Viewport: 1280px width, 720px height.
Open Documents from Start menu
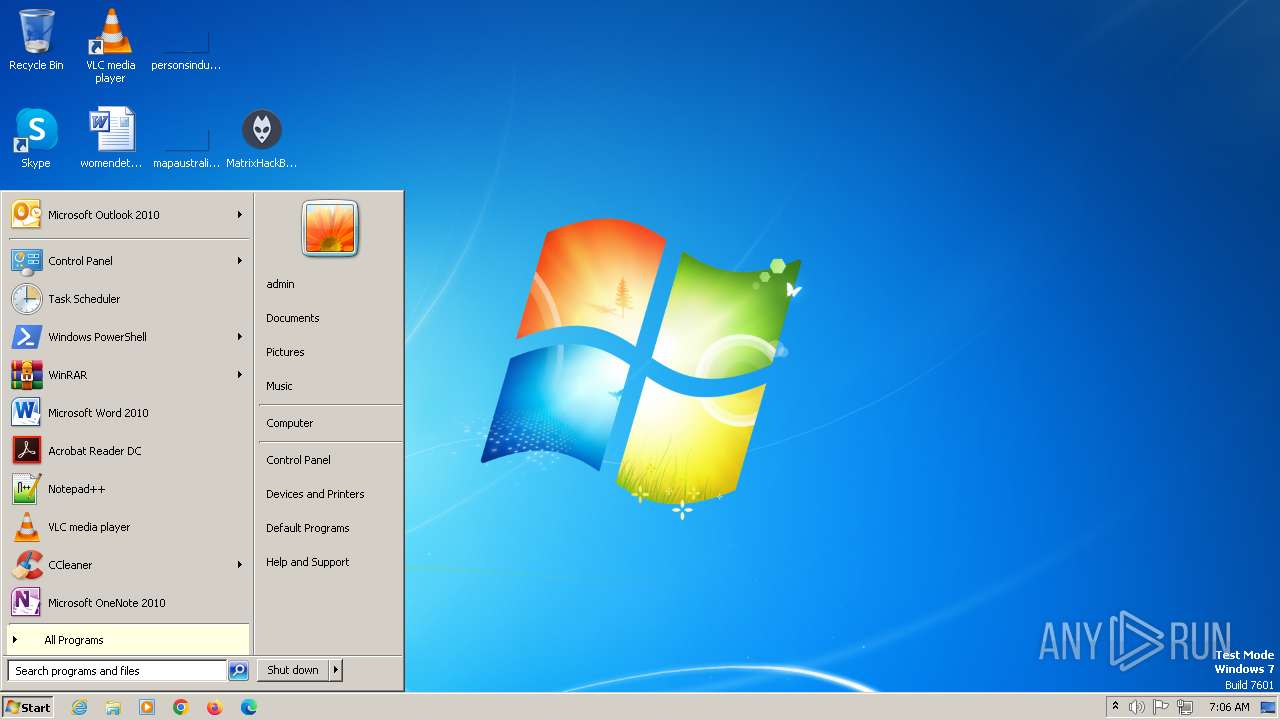click(x=330, y=318)
